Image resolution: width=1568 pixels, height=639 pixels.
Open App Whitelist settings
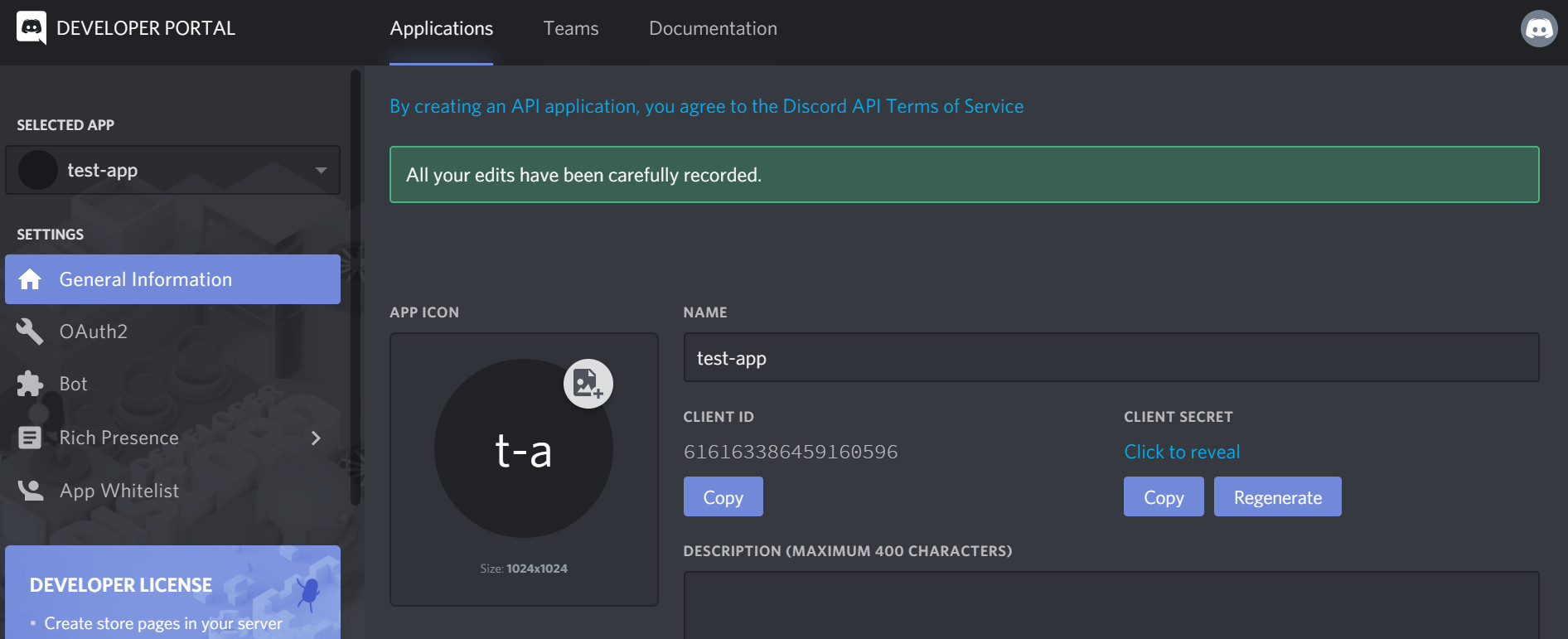pos(172,491)
